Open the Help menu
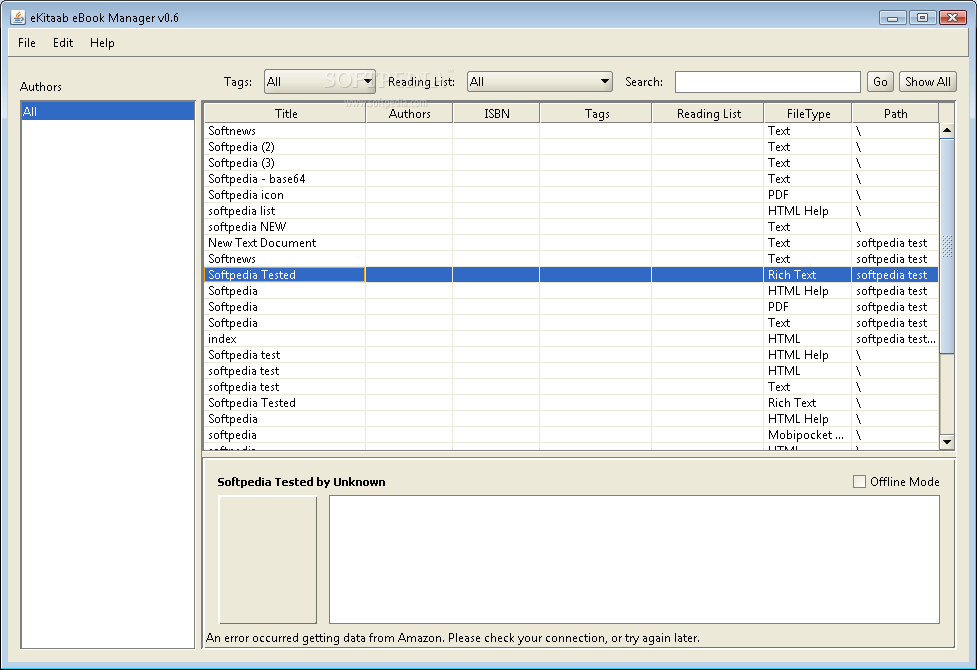Screen dimensions: 977x670 [101, 43]
